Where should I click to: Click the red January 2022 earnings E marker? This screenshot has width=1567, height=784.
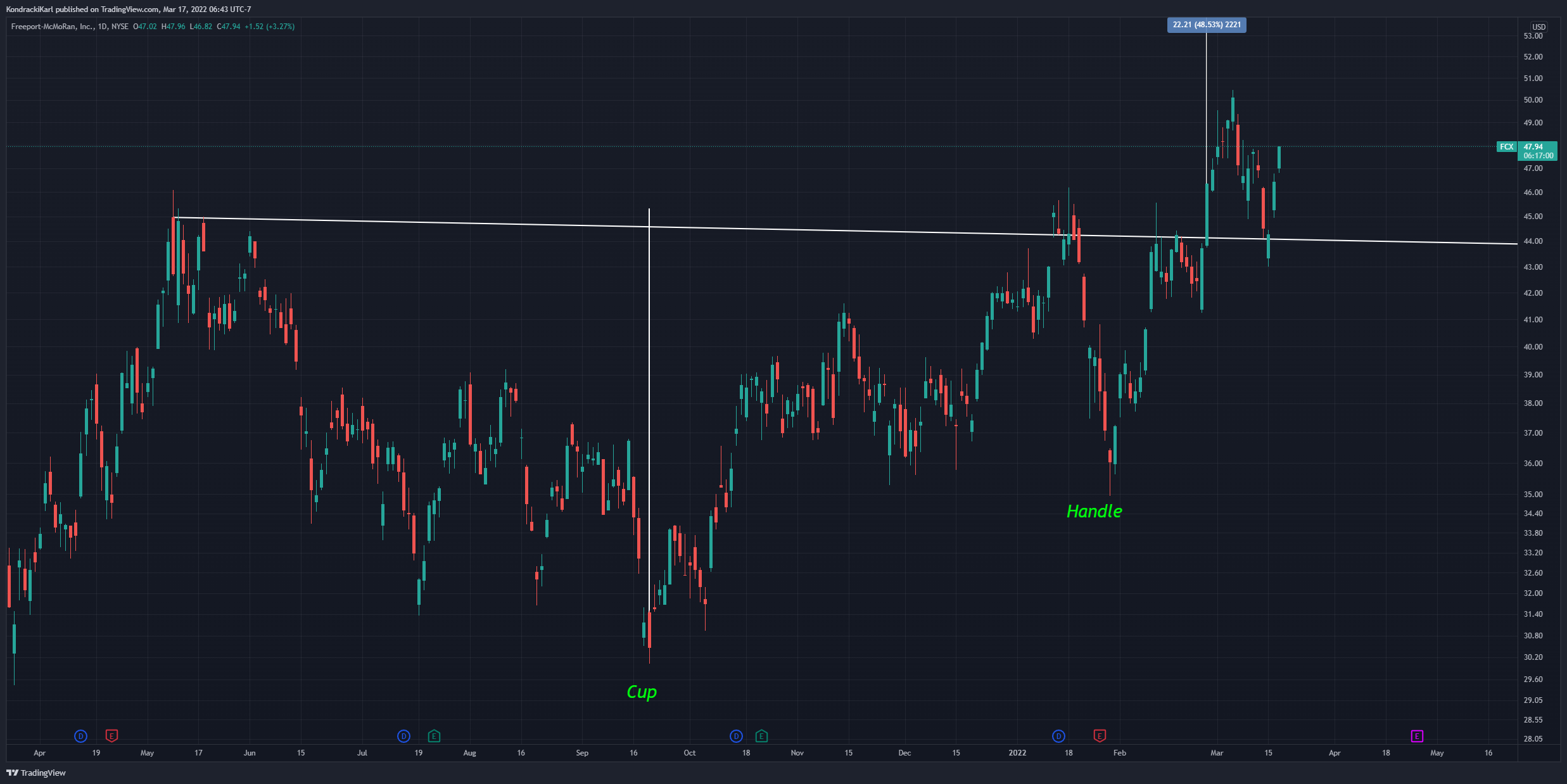click(x=1100, y=736)
